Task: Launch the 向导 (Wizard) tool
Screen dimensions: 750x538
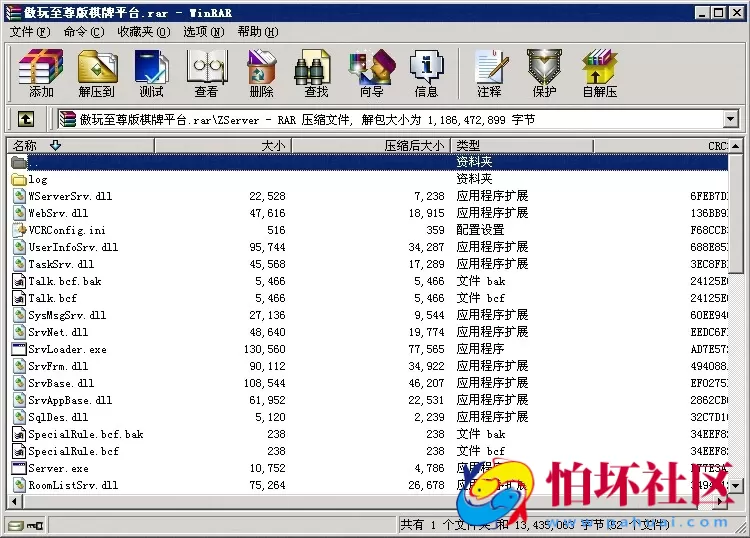Action: click(372, 73)
